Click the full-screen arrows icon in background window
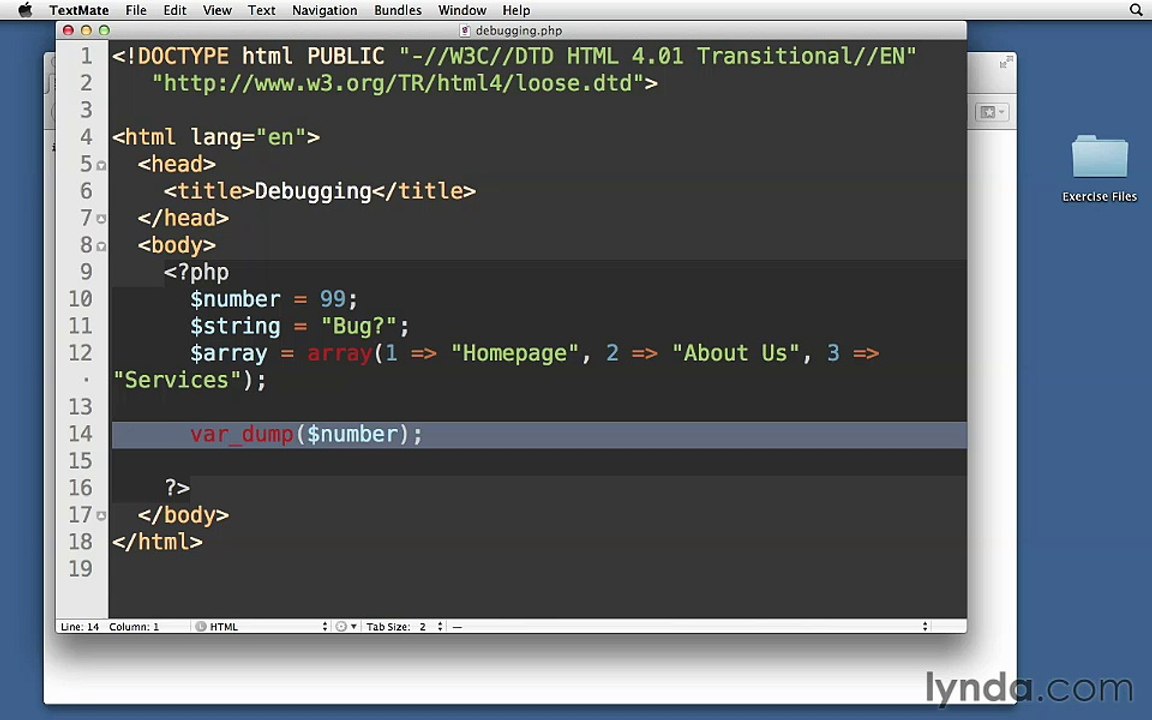 point(1006,63)
